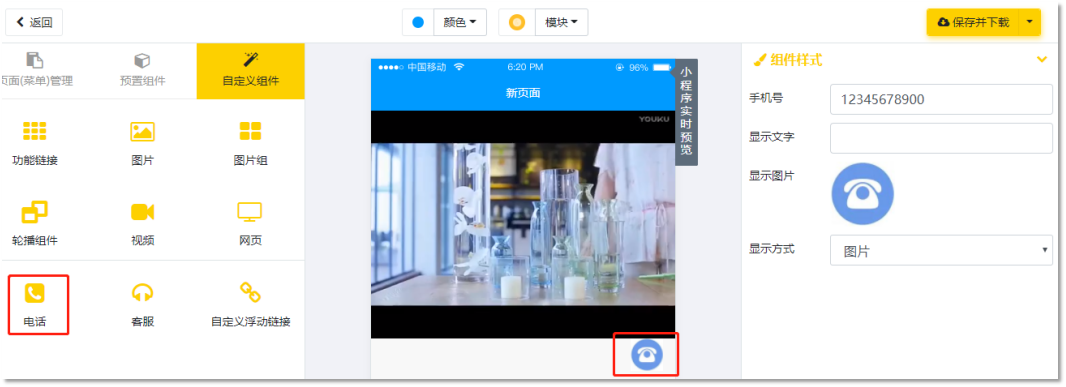Click the video thumbnail in phone preview
This screenshot has width=1066, height=387.
523,224
